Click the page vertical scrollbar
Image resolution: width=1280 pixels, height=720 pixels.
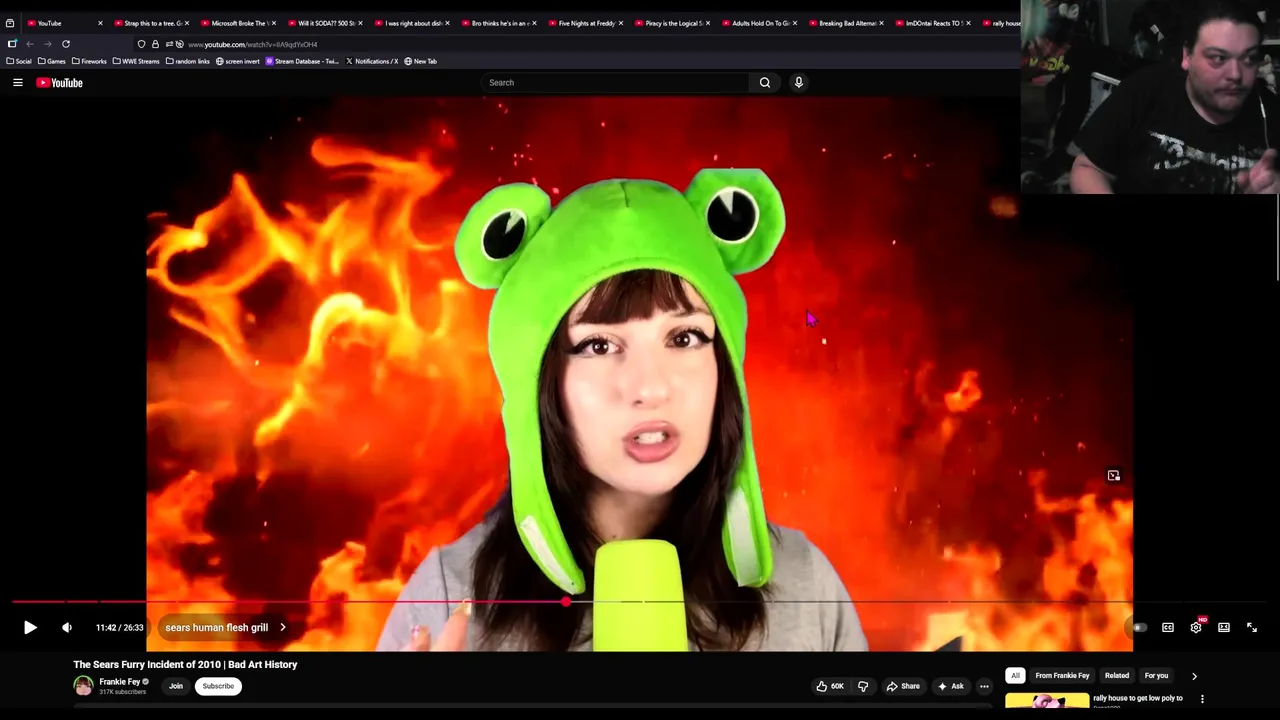point(1277,240)
